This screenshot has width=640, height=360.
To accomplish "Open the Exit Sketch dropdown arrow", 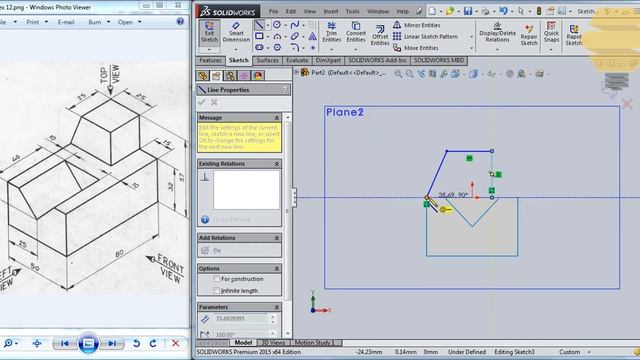I will tap(209, 49).
